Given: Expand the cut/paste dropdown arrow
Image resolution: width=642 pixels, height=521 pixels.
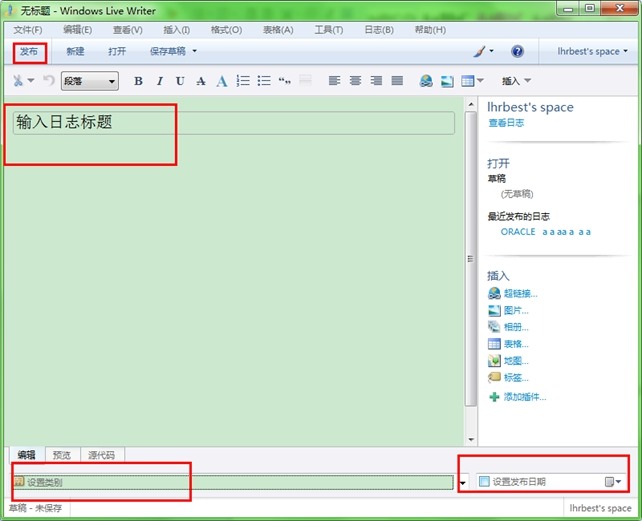Looking at the screenshot, I should coord(31,80).
